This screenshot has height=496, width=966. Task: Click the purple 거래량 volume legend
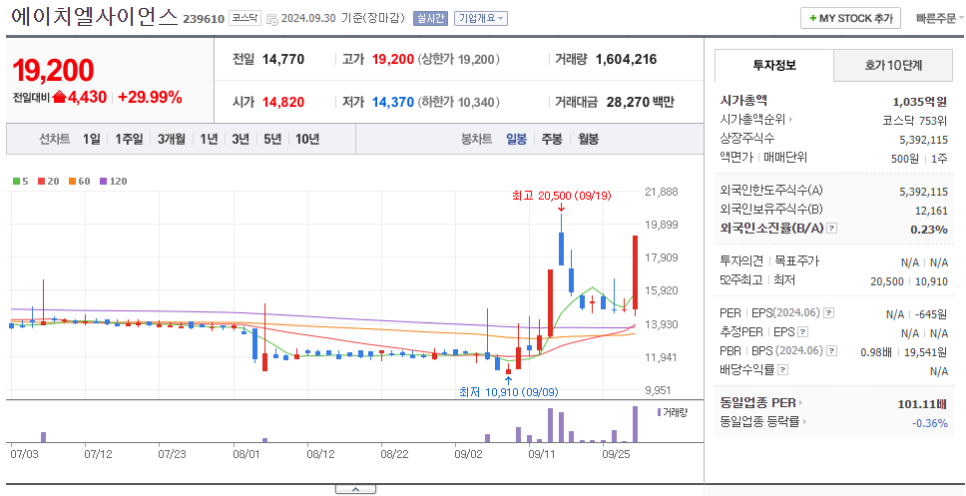click(672, 412)
